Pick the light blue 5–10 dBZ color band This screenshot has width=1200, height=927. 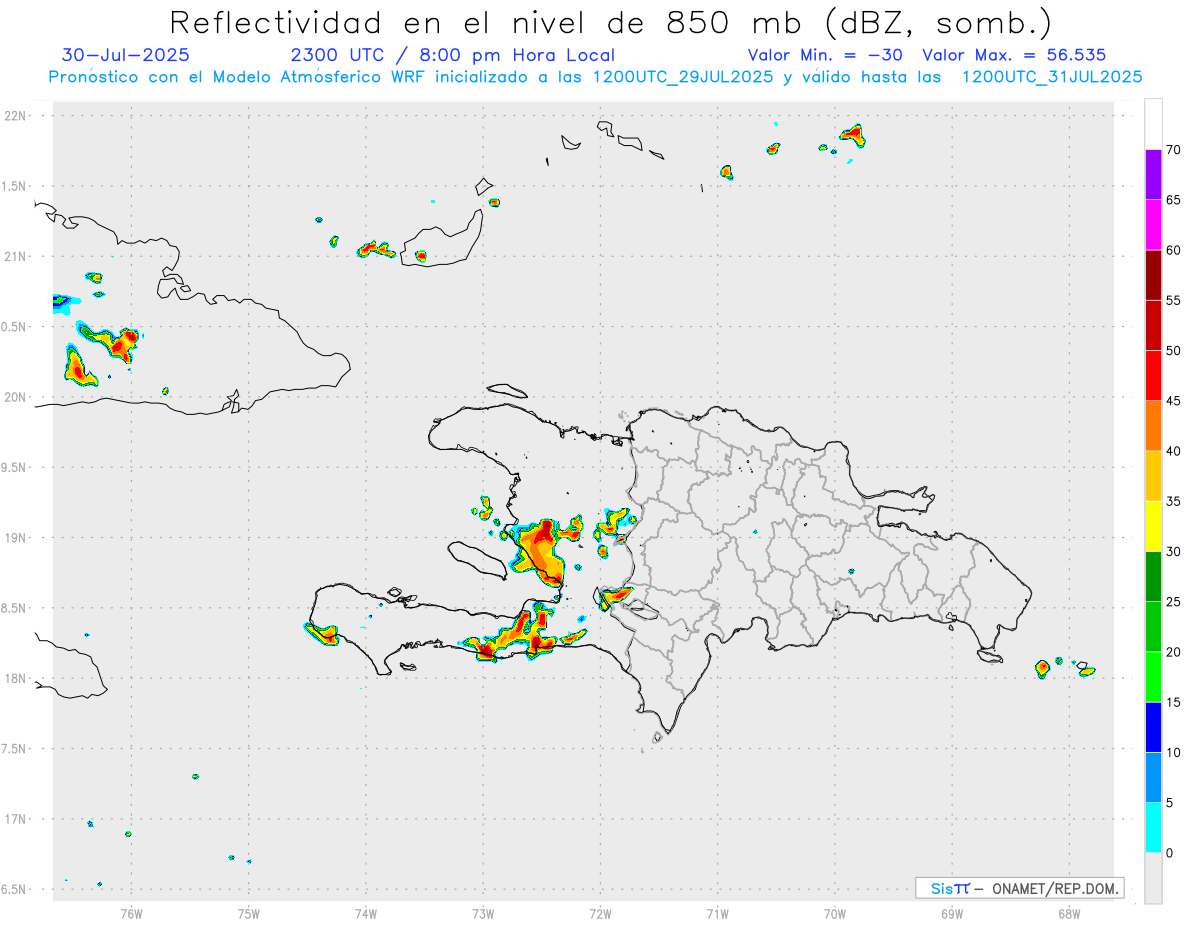pos(1153,778)
